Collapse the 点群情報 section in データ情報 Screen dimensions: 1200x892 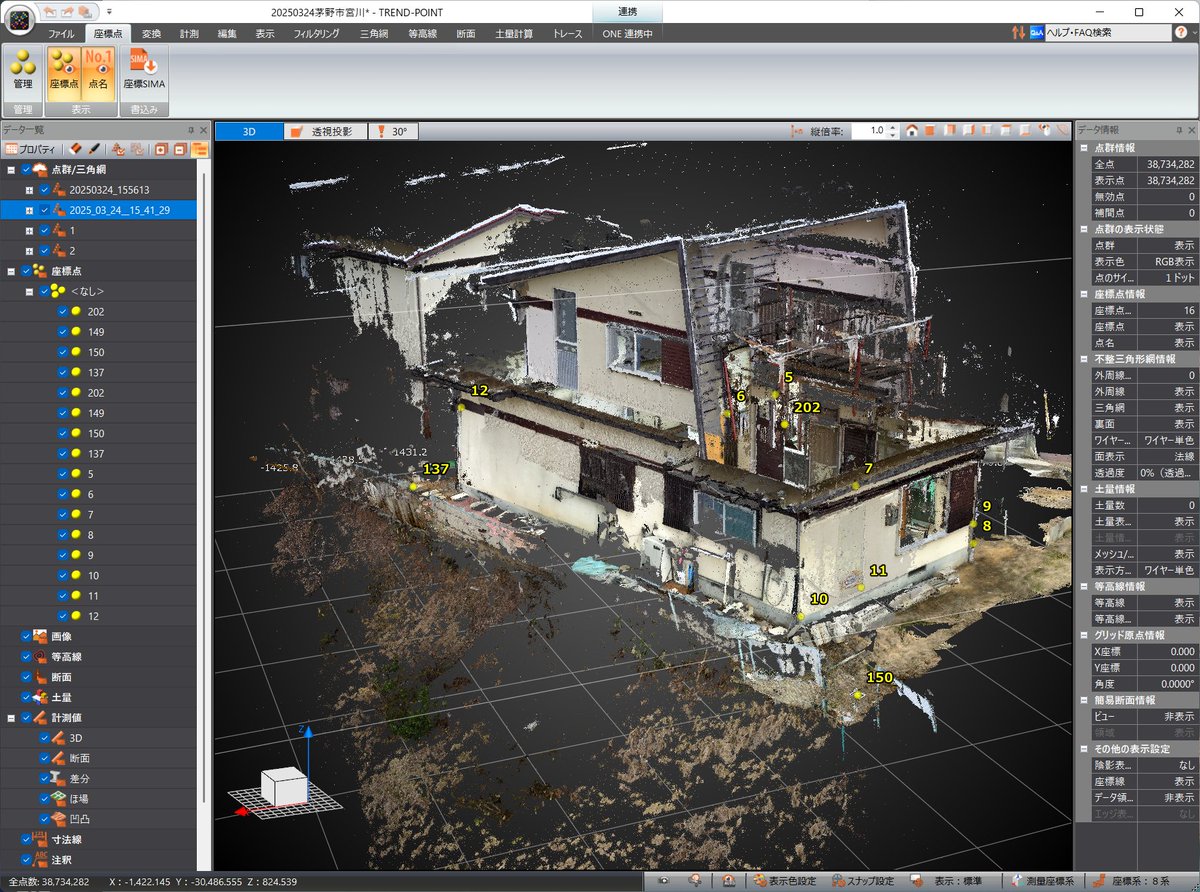(1083, 148)
